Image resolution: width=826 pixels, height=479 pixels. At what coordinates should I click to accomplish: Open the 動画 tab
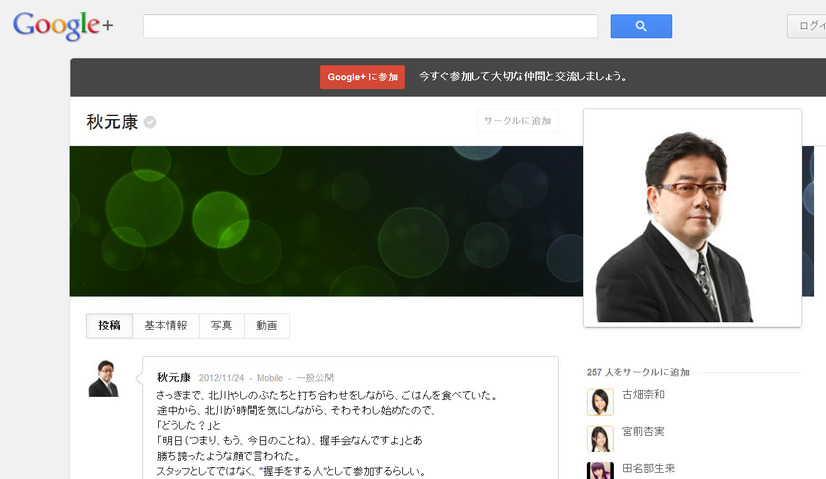[x=267, y=326]
